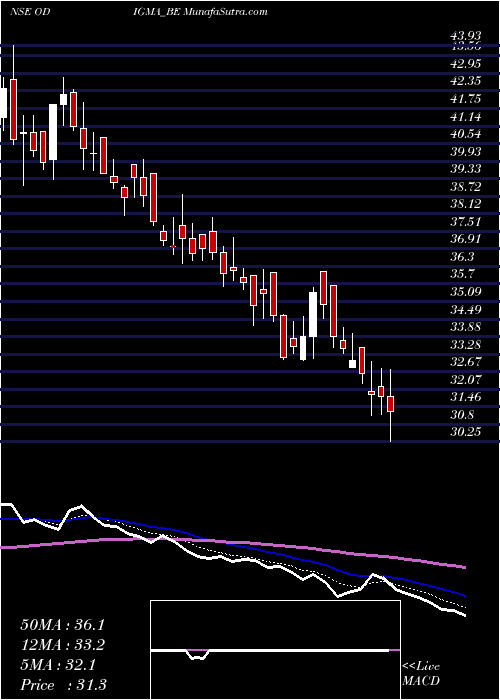Click the MACD histogram inset panel

pyautogui.click(x=275, y=650)
